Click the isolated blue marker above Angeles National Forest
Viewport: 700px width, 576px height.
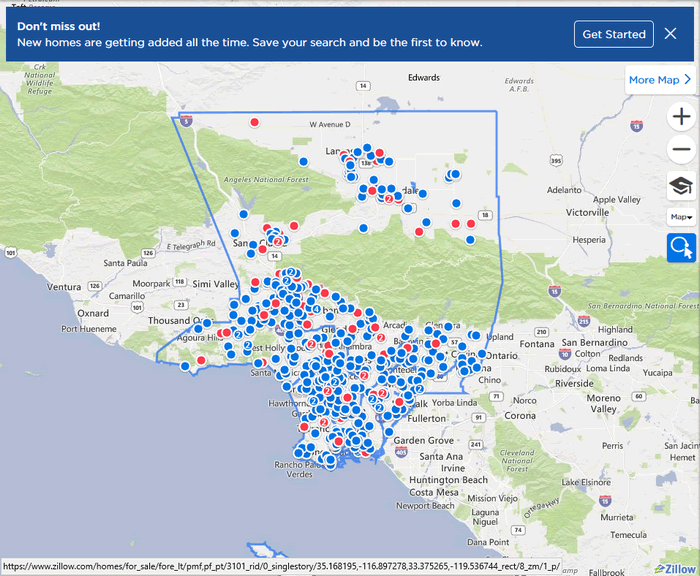click(303, 160)
